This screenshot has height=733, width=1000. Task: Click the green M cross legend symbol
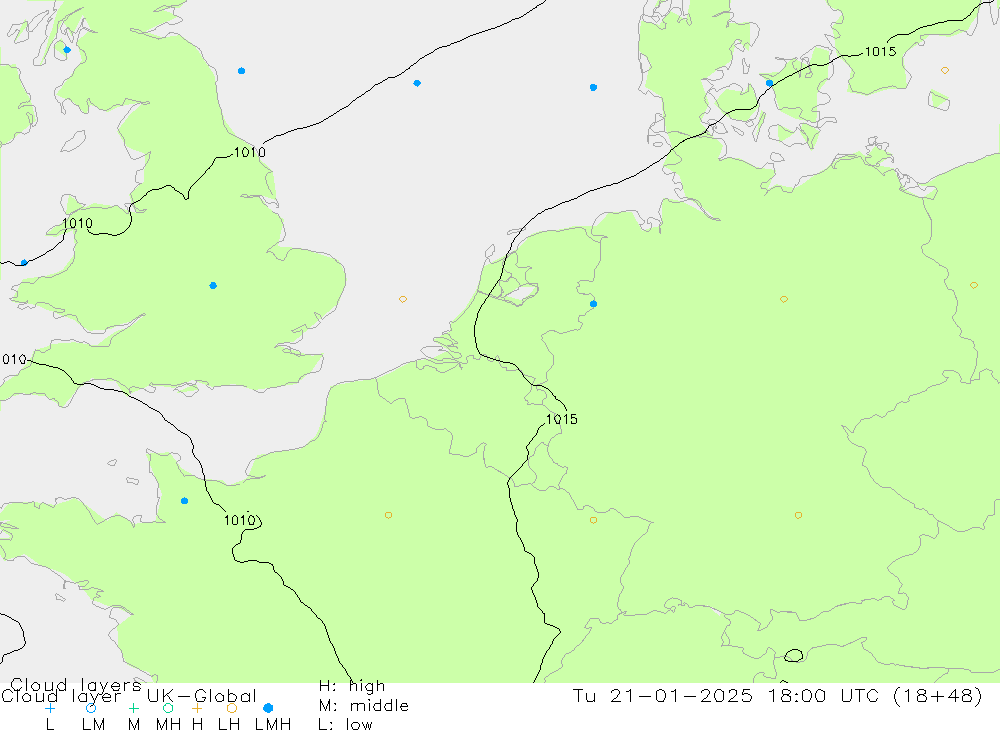(133, 708)
